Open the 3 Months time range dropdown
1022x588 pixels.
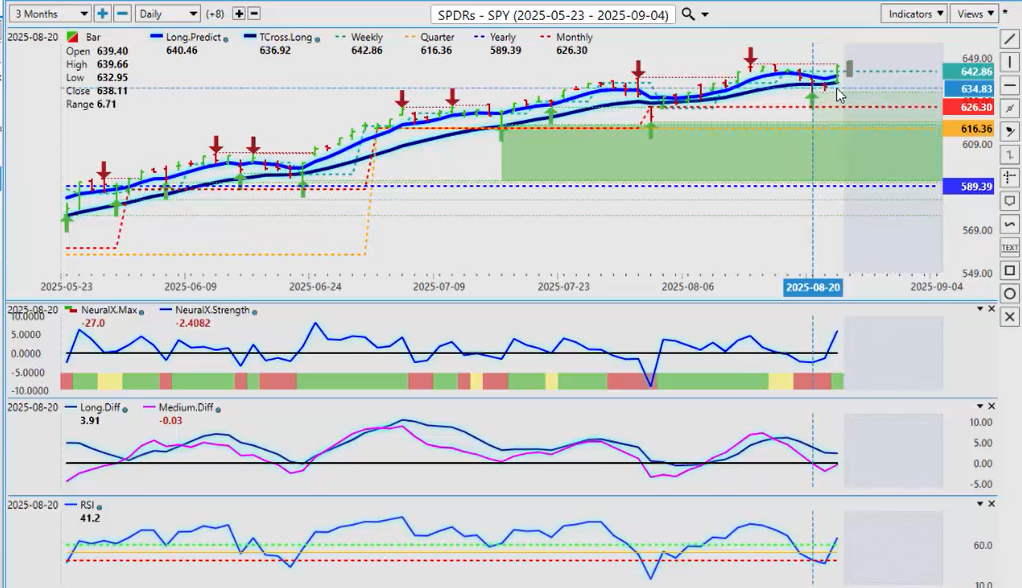[x=48, y=14]
